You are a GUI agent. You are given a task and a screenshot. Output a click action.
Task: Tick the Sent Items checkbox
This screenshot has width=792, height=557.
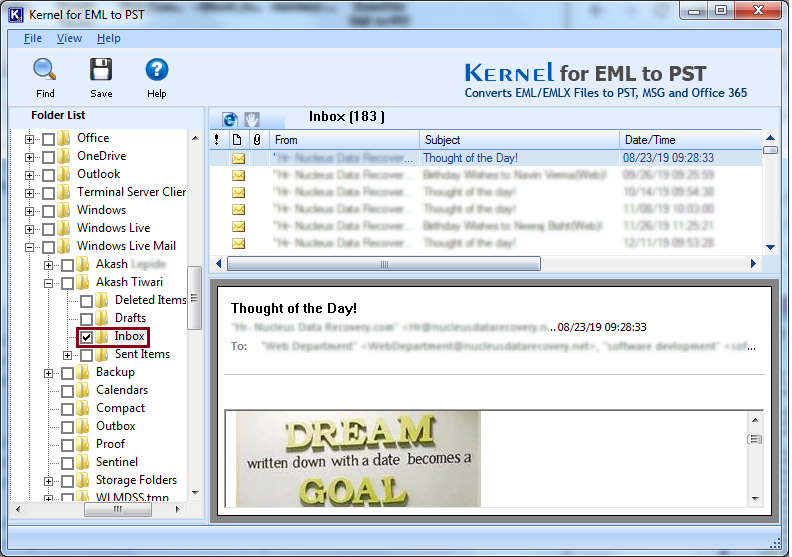click(86, 356)
